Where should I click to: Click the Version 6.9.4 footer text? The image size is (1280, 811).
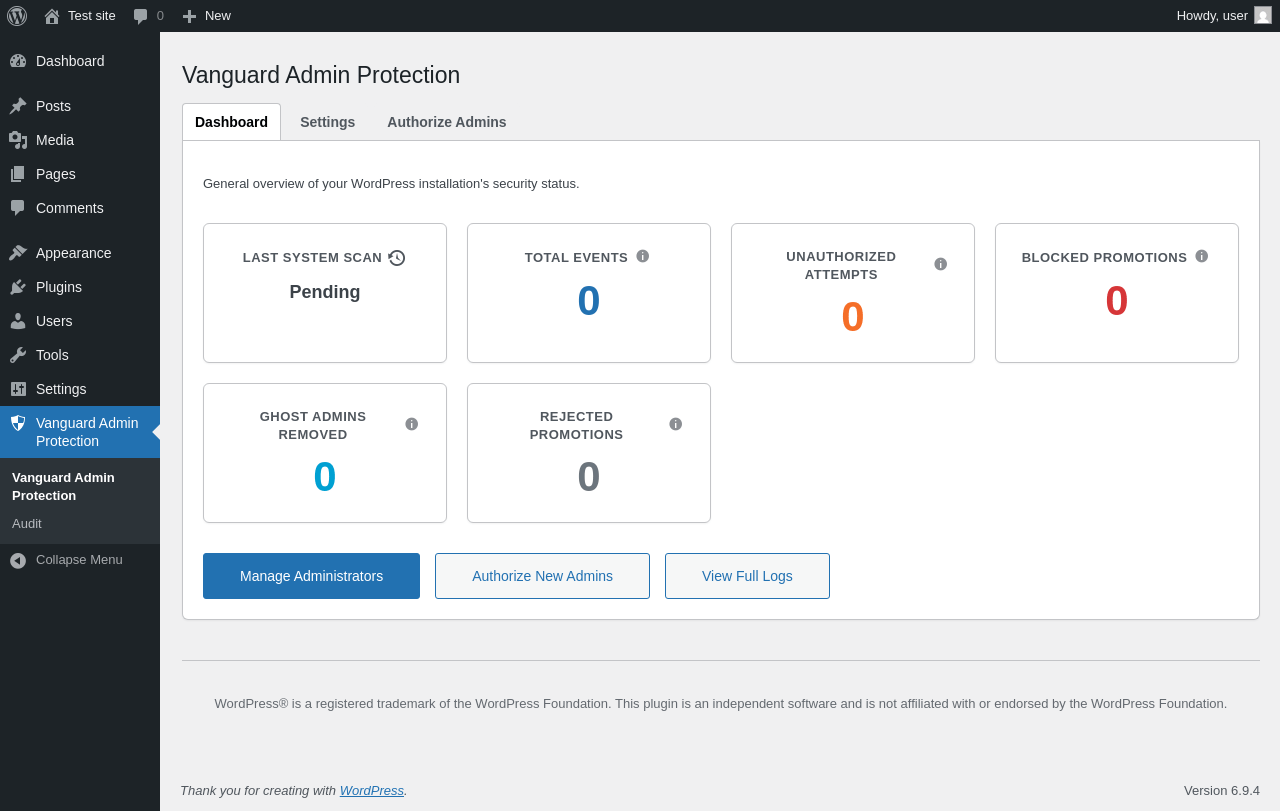pyautogui.click(x=1222, y=790)
